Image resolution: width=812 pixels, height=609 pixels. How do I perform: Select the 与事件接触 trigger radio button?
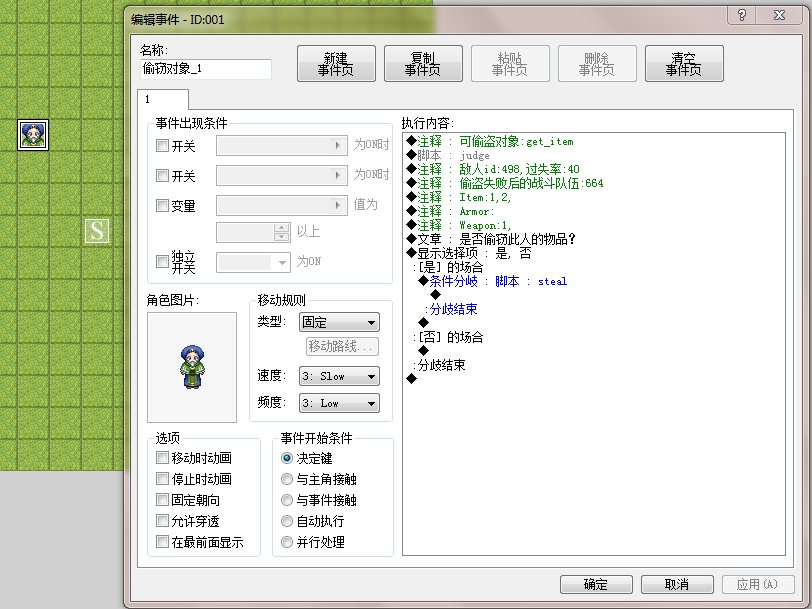pyautogui.click(x=287, y=500)
